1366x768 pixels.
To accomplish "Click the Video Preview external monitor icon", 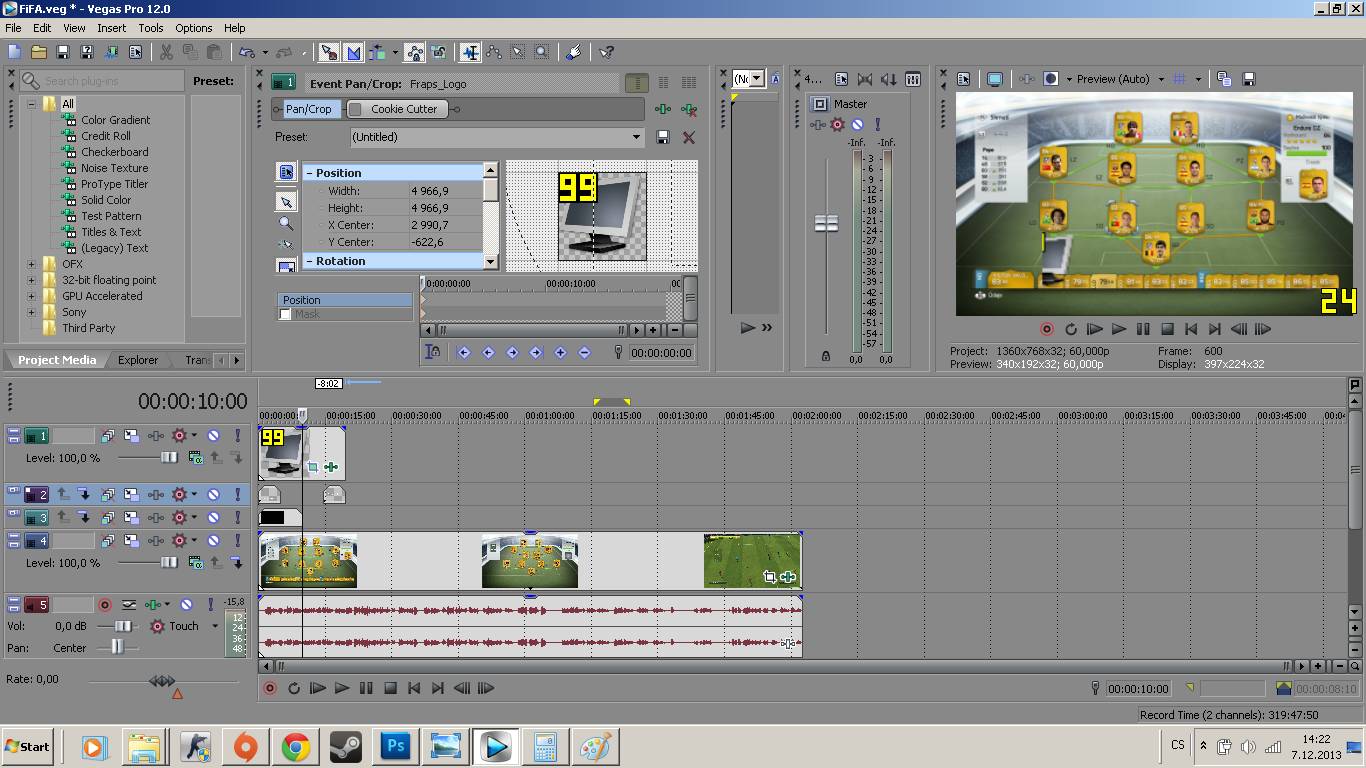I will point(995,79).
